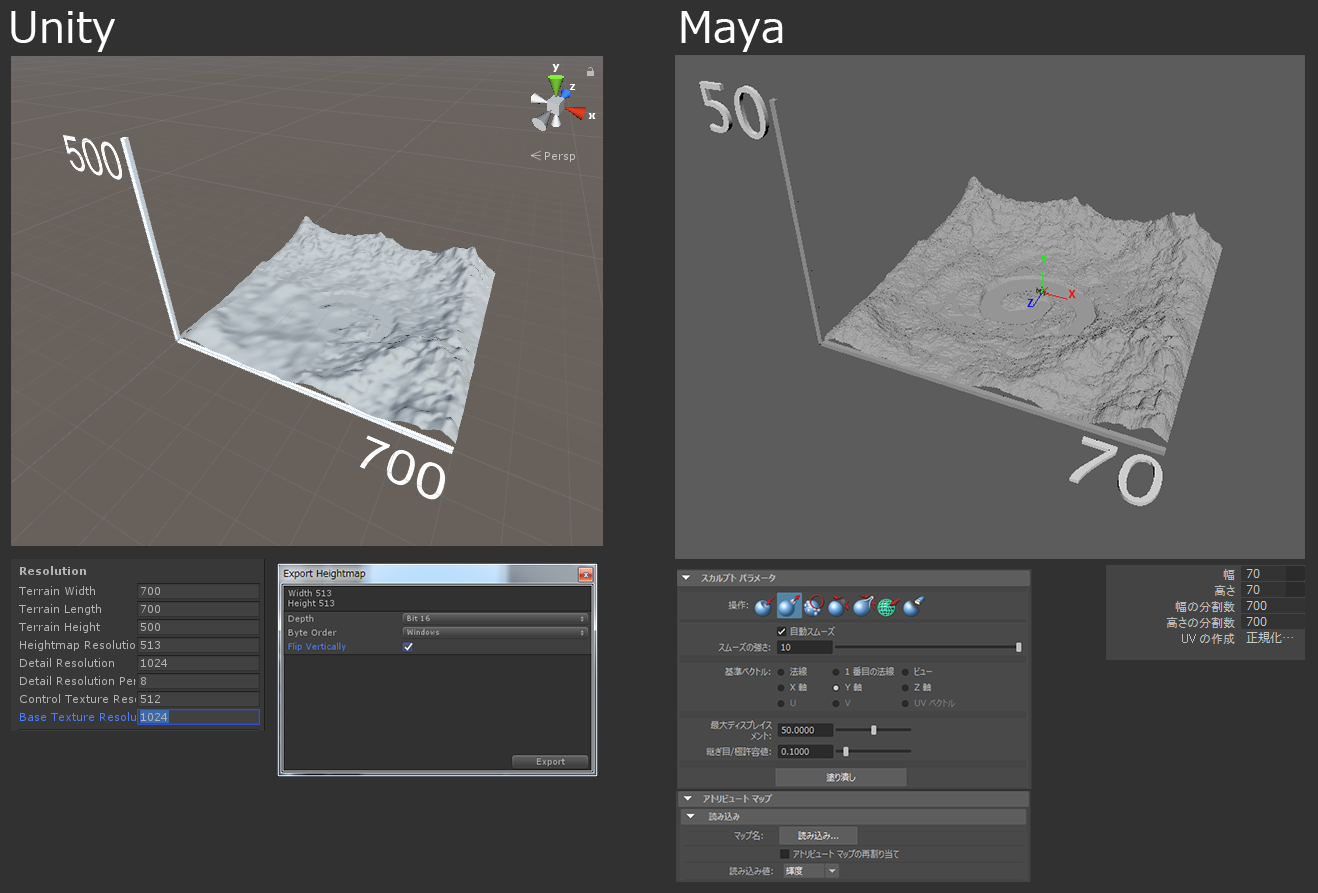The image size is (1318, 893).
Task: Select the Pinch sculpt operation icon
Action: click(862, 606)
